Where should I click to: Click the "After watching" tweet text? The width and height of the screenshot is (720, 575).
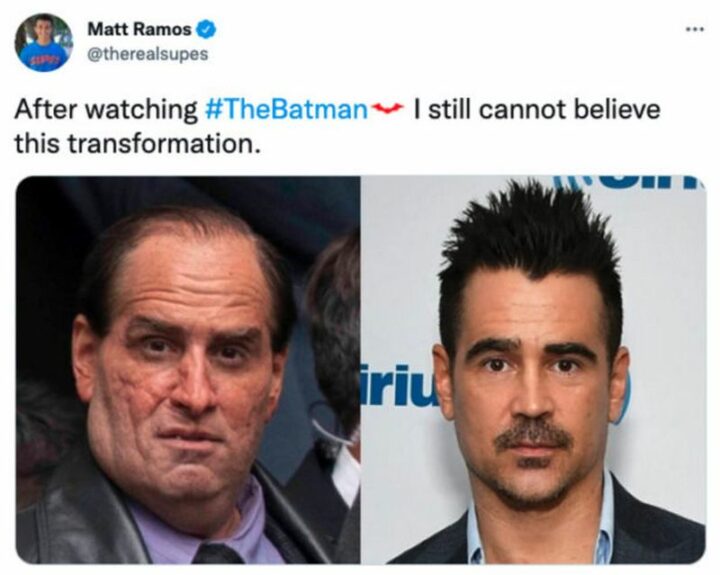(x=106, y=110)
